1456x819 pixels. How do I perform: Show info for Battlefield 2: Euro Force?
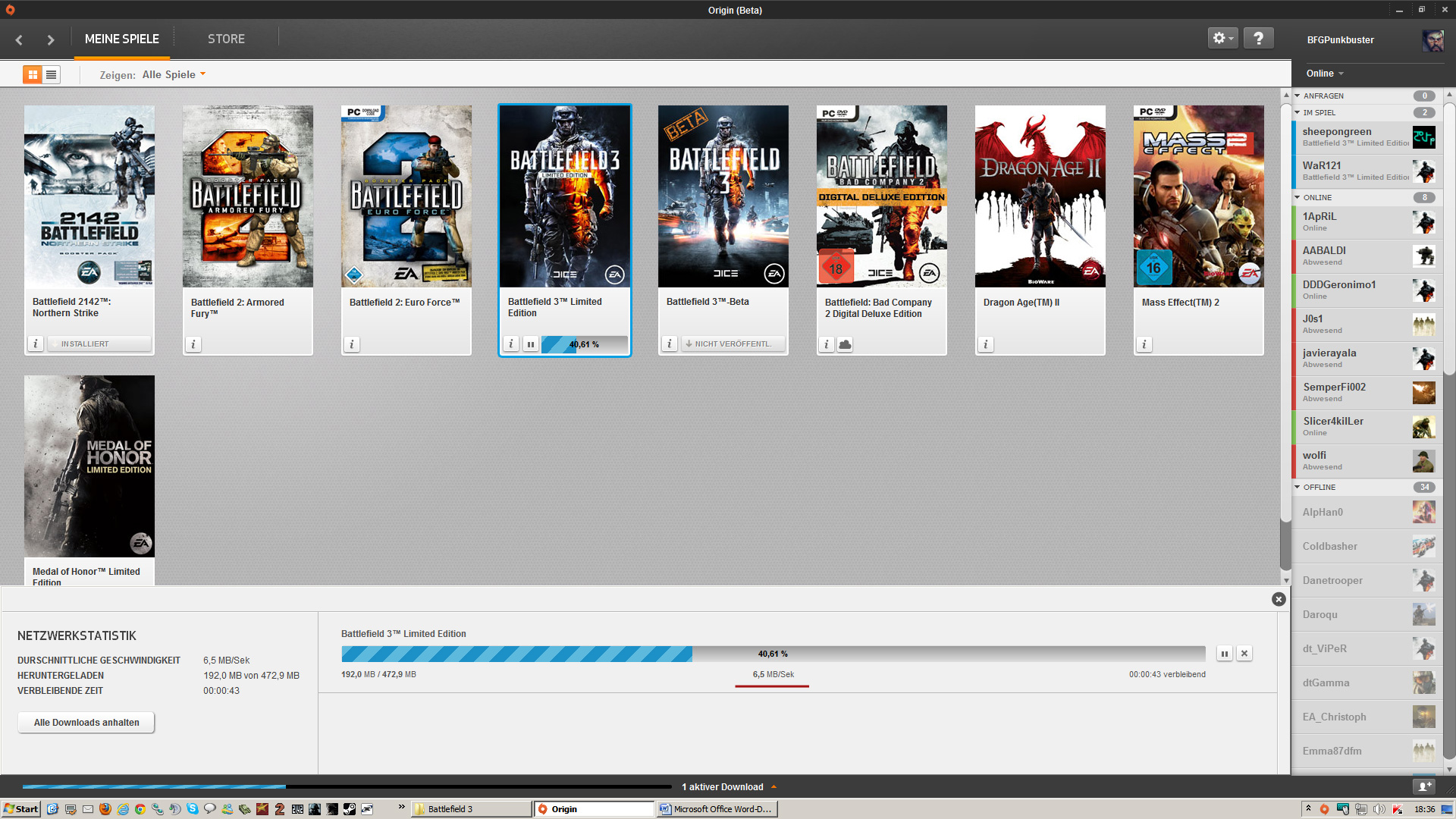(352, 344)
